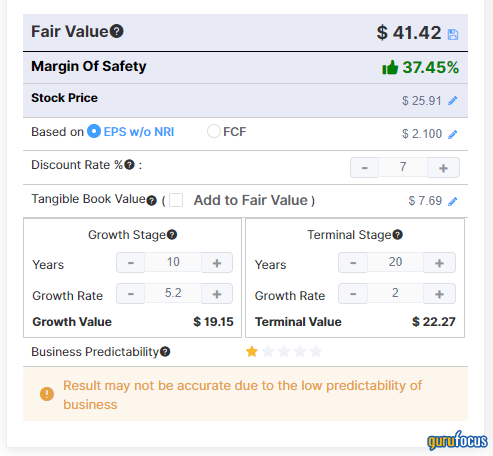
Task: Increase Terminal Stage years with plus
Action: pyautogui.click(x=439, y=263)
